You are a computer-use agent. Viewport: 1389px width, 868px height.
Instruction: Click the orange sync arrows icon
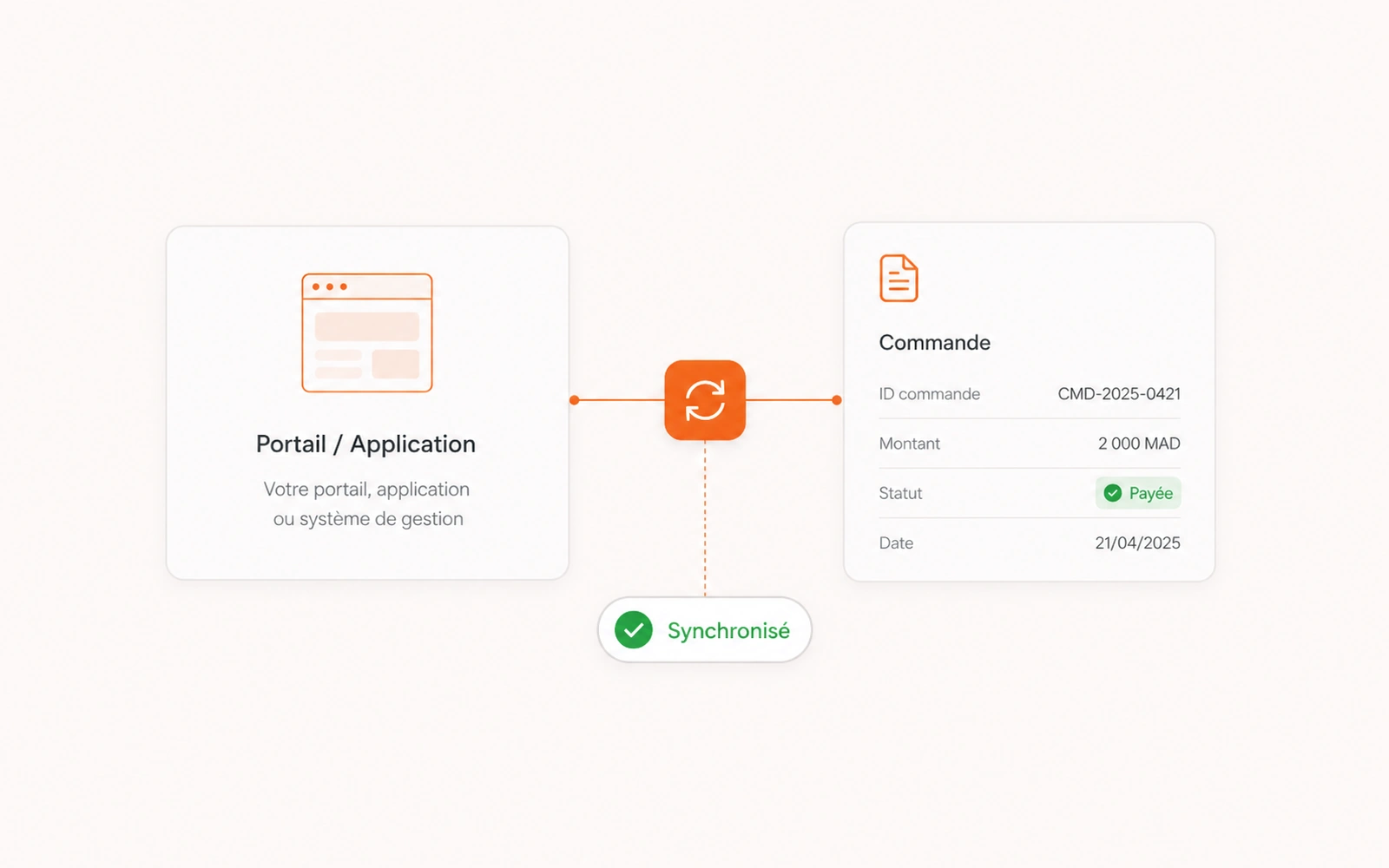pyautogui.click(x=705, y=400)
